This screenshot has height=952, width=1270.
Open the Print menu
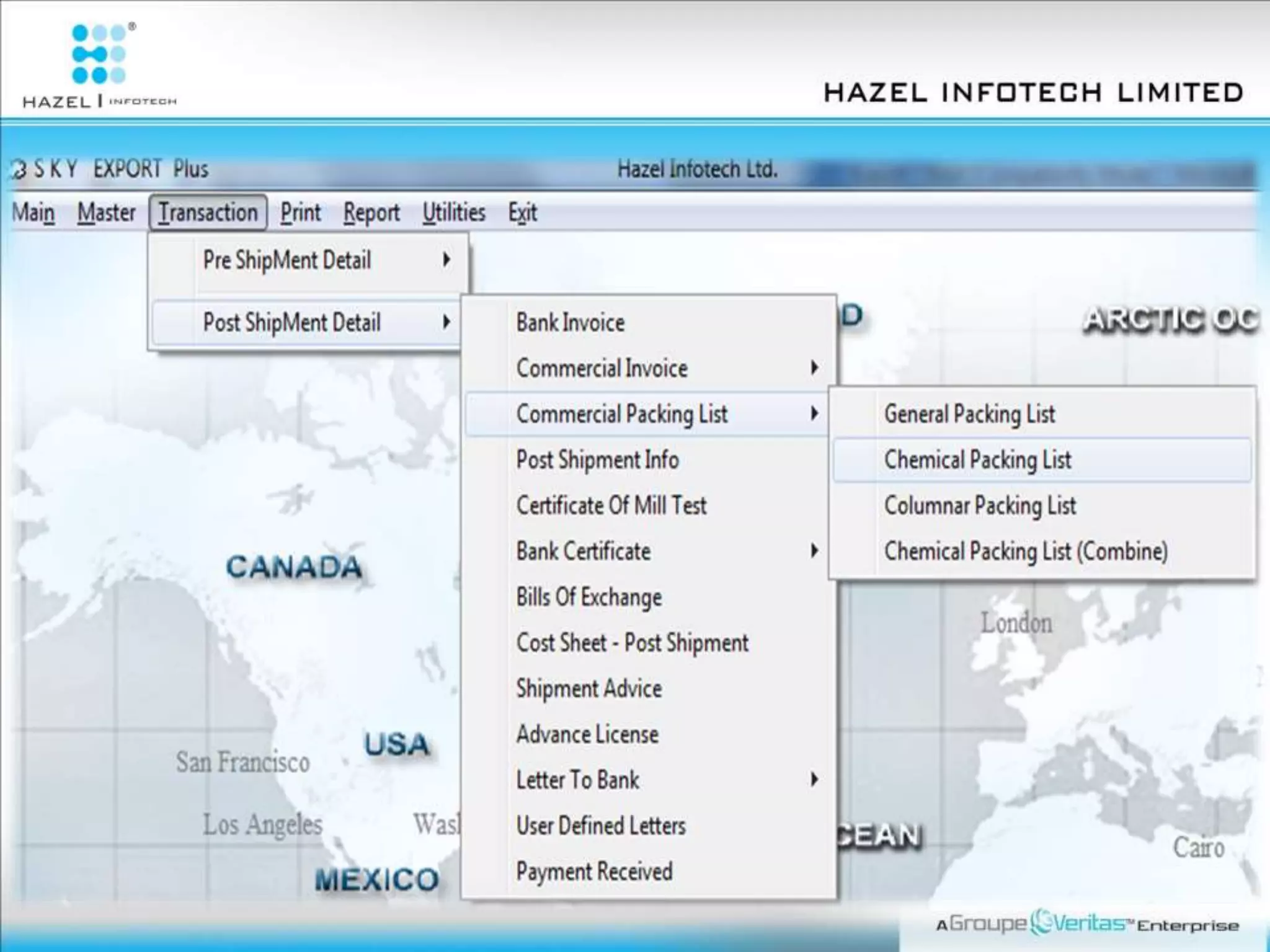click(300, 213)
